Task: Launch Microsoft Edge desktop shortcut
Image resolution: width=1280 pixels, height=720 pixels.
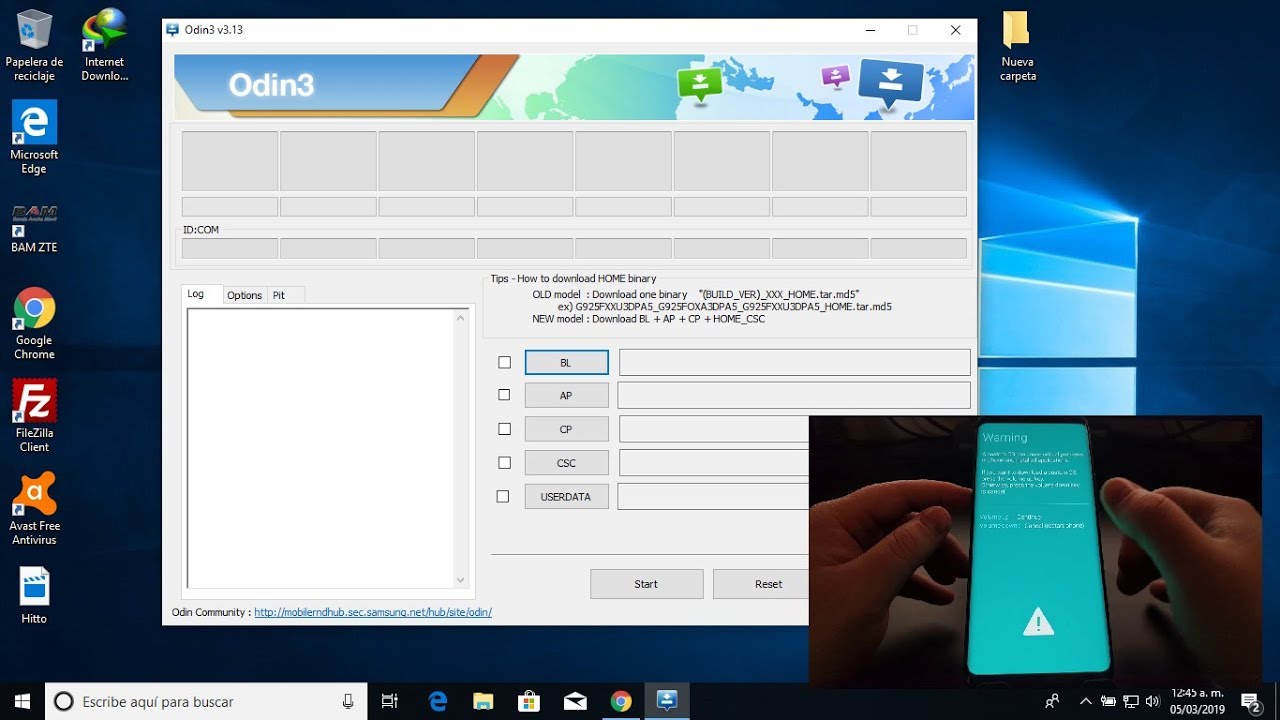Action: [x=34, y=138]
